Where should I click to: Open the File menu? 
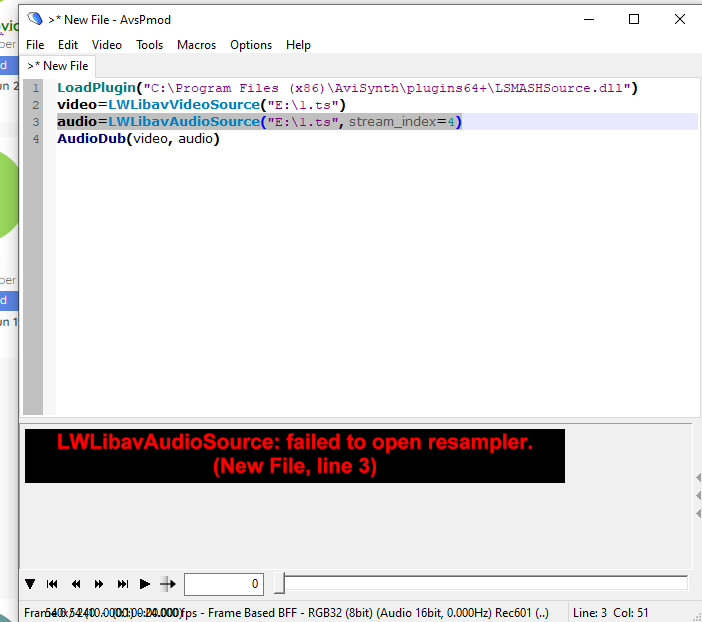point(35,45)
